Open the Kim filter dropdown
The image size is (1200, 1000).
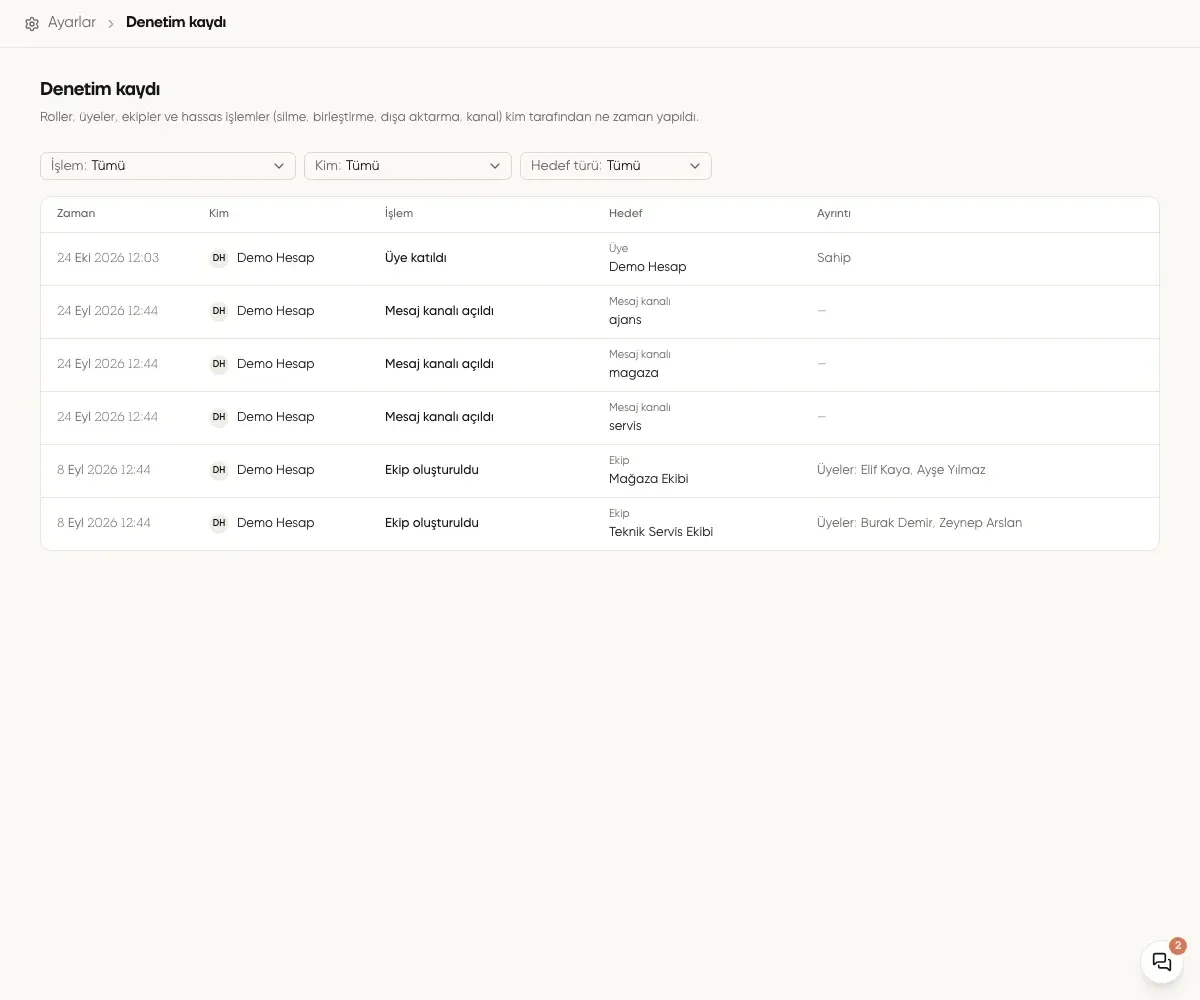408,166
